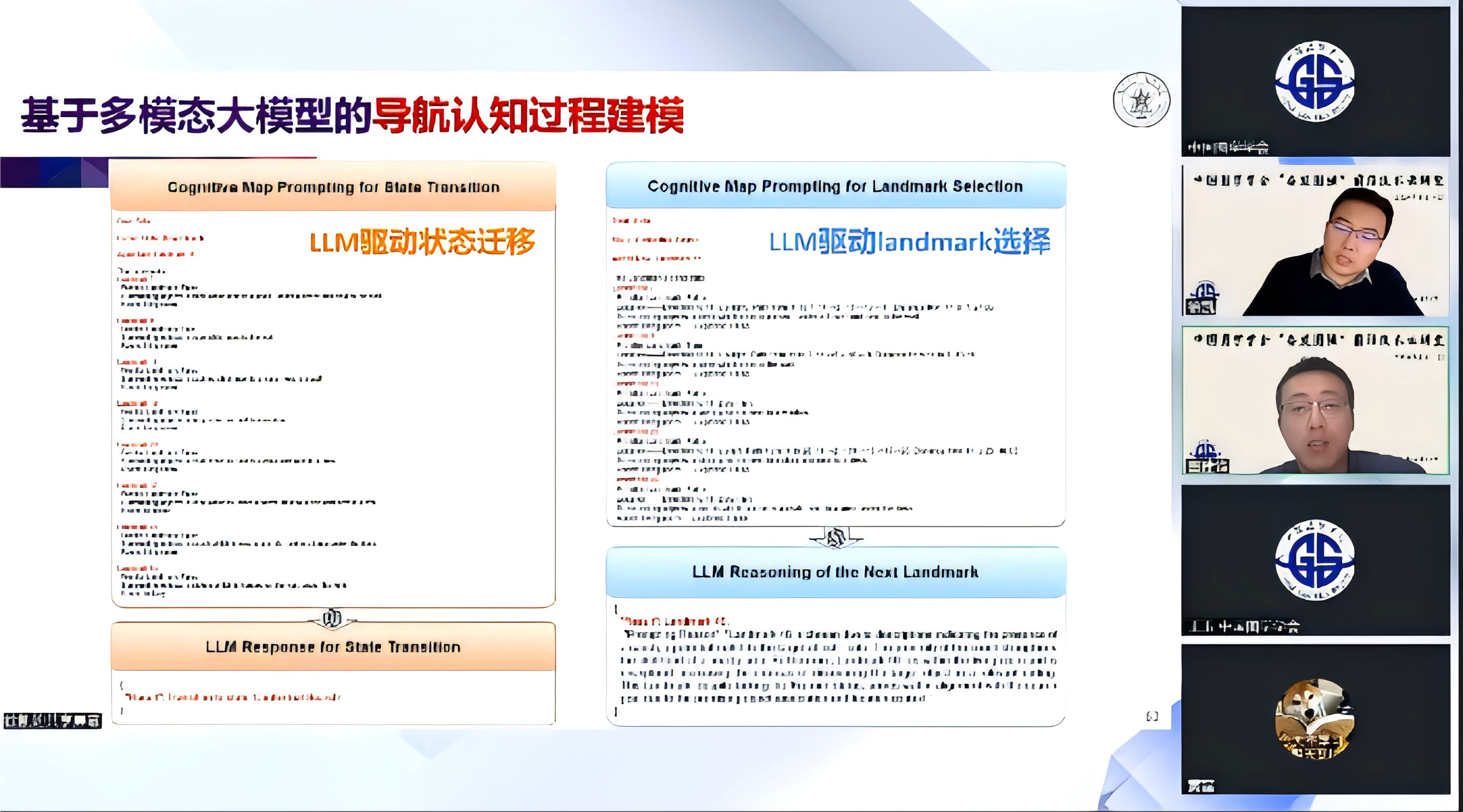Click the university seal emblem on the slide
1463x812 pixels.
1141,100
